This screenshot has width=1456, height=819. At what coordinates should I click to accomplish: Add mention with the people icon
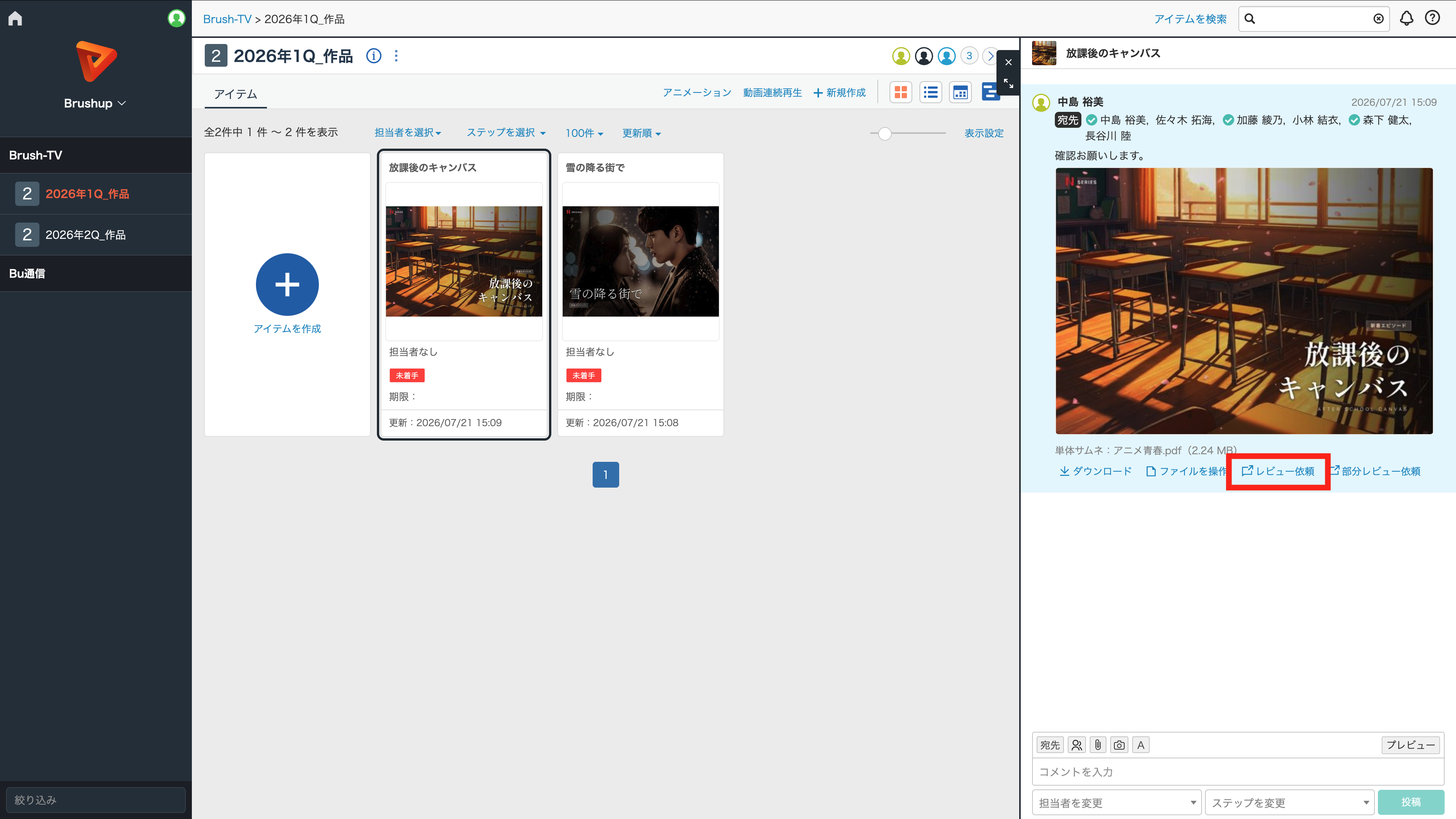click(x=1077, y=745)
